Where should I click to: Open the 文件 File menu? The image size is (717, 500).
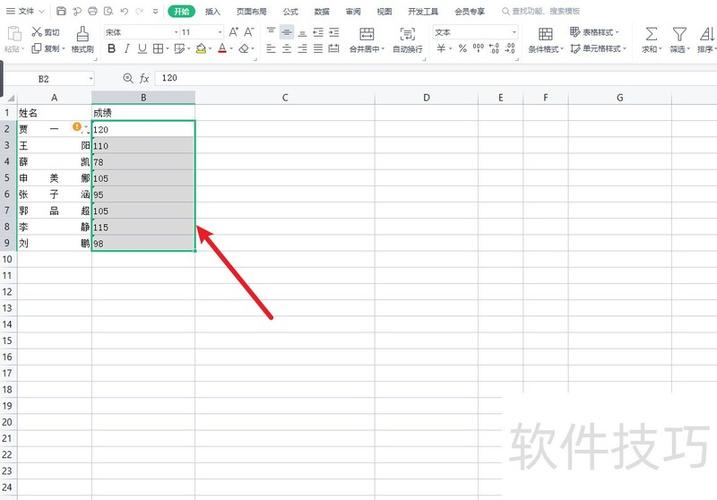[25, 11]
